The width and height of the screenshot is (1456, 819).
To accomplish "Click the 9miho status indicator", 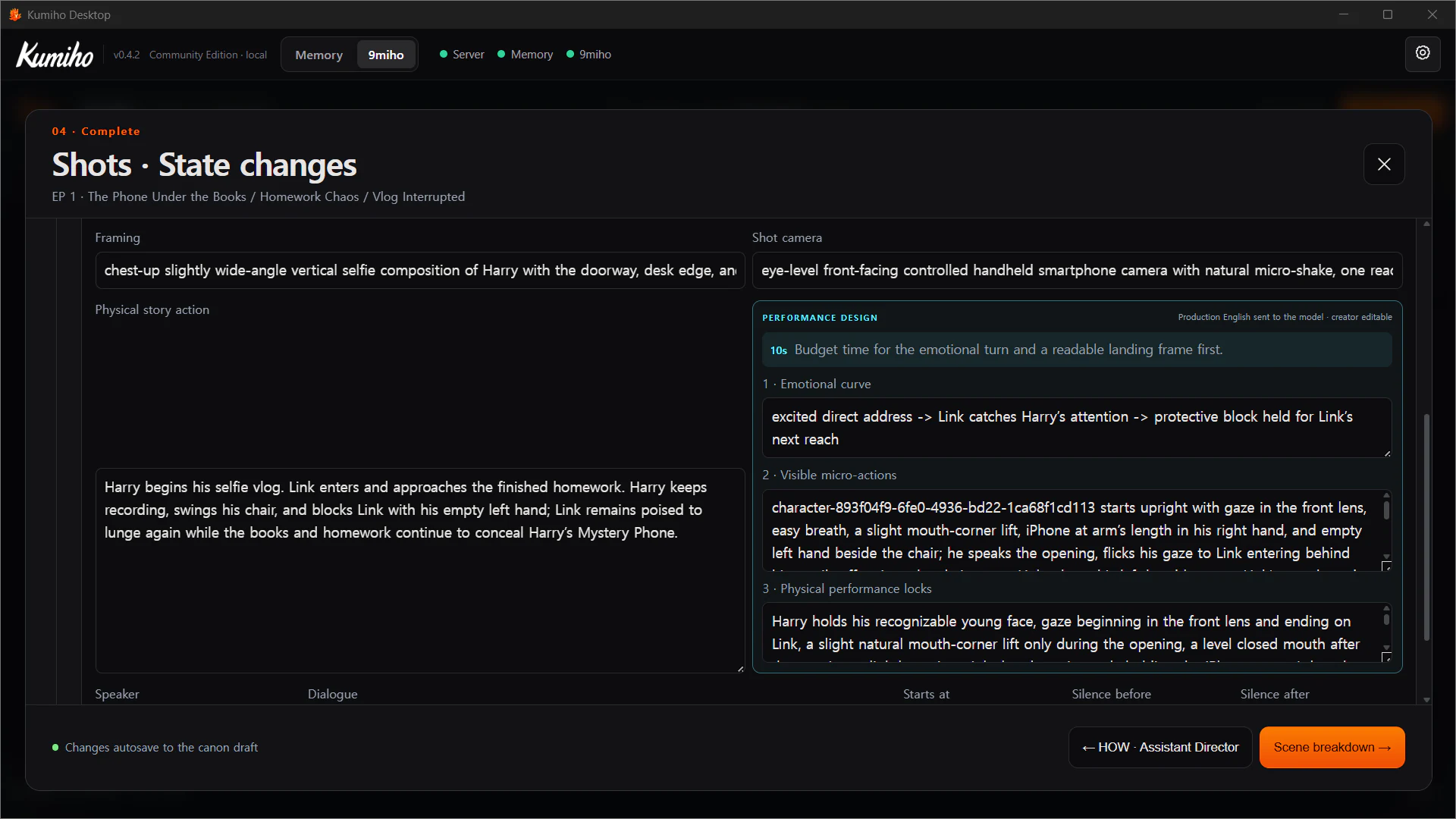I will click(588, 55).
